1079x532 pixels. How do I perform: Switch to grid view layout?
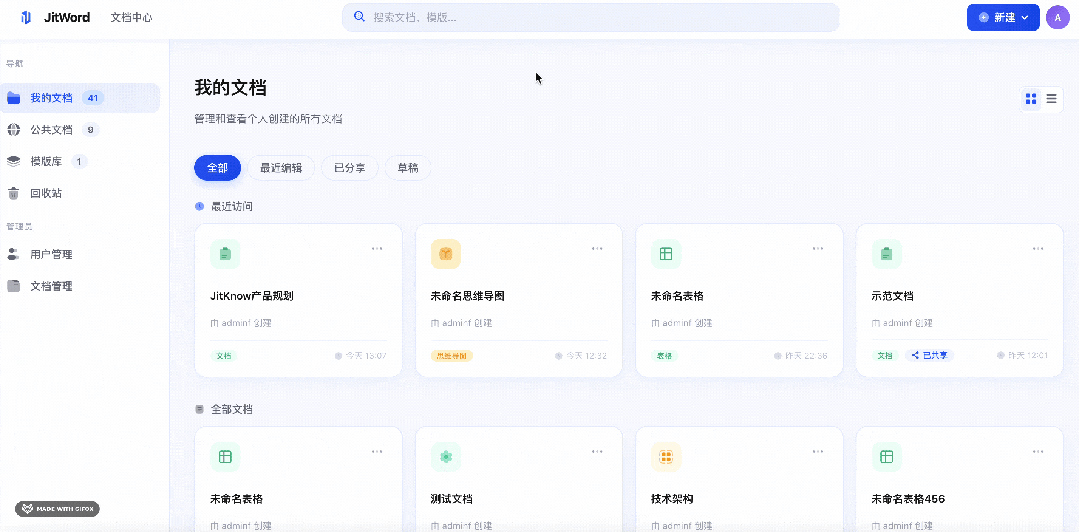[1031, 99]
